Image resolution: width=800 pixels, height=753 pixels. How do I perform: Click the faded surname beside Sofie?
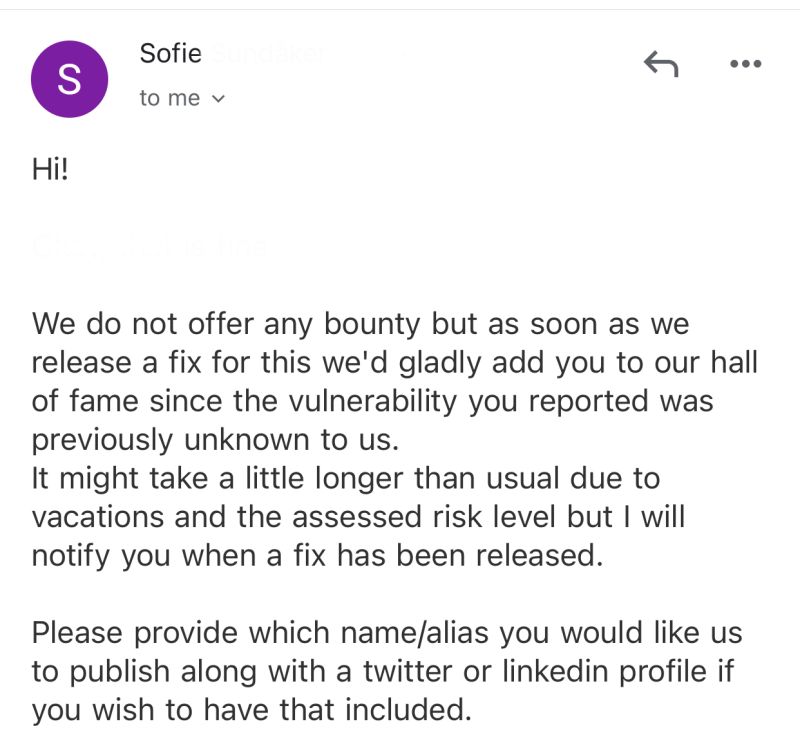264,53
